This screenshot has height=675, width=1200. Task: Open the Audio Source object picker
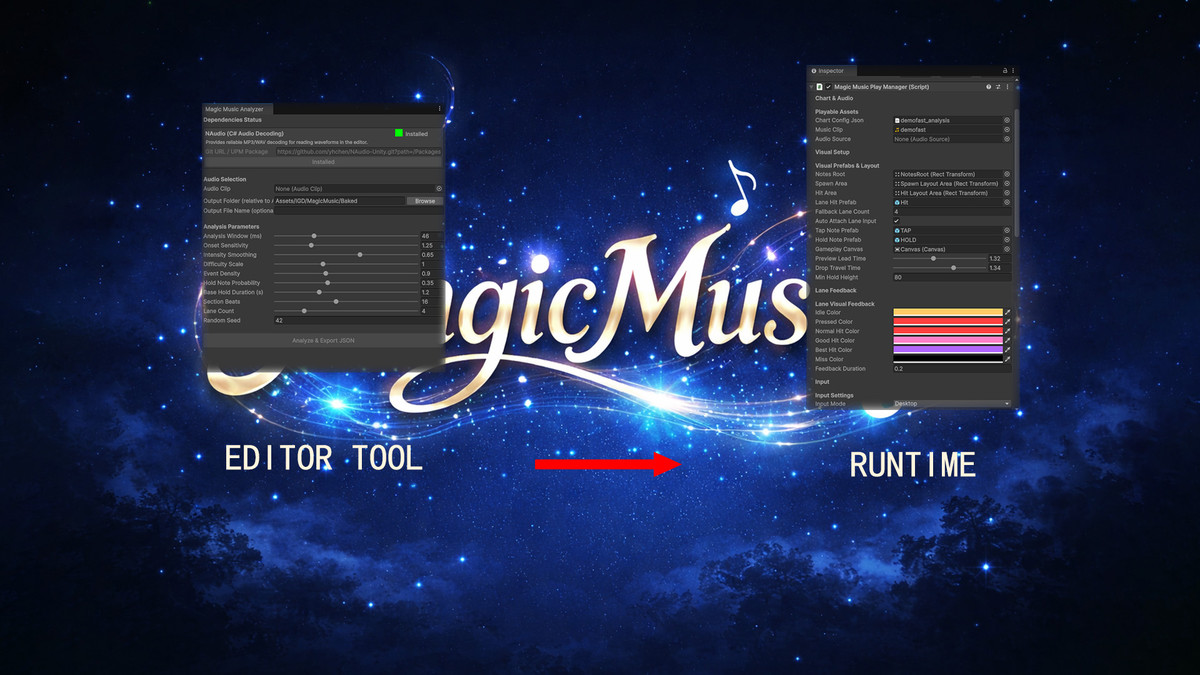1007,139
